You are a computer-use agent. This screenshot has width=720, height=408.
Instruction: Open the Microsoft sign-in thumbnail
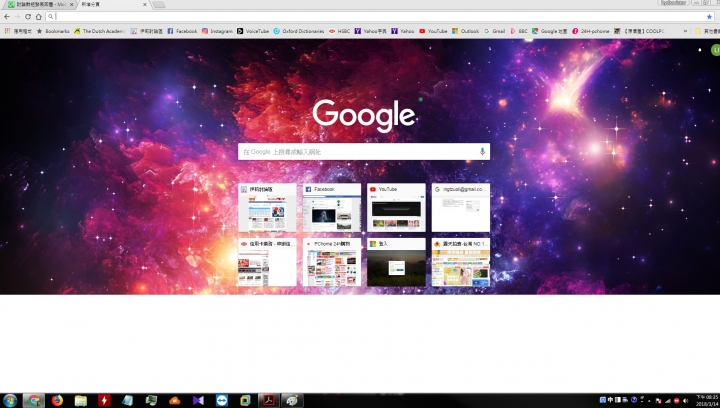click(396, 262)
